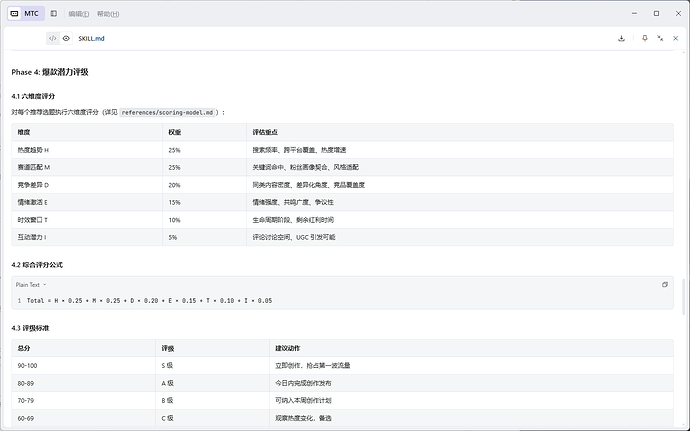Image resolution: width=690 pixels, height=431 pixels.
Task: Click the C 级 rating cell
Action: coord(213,418)
